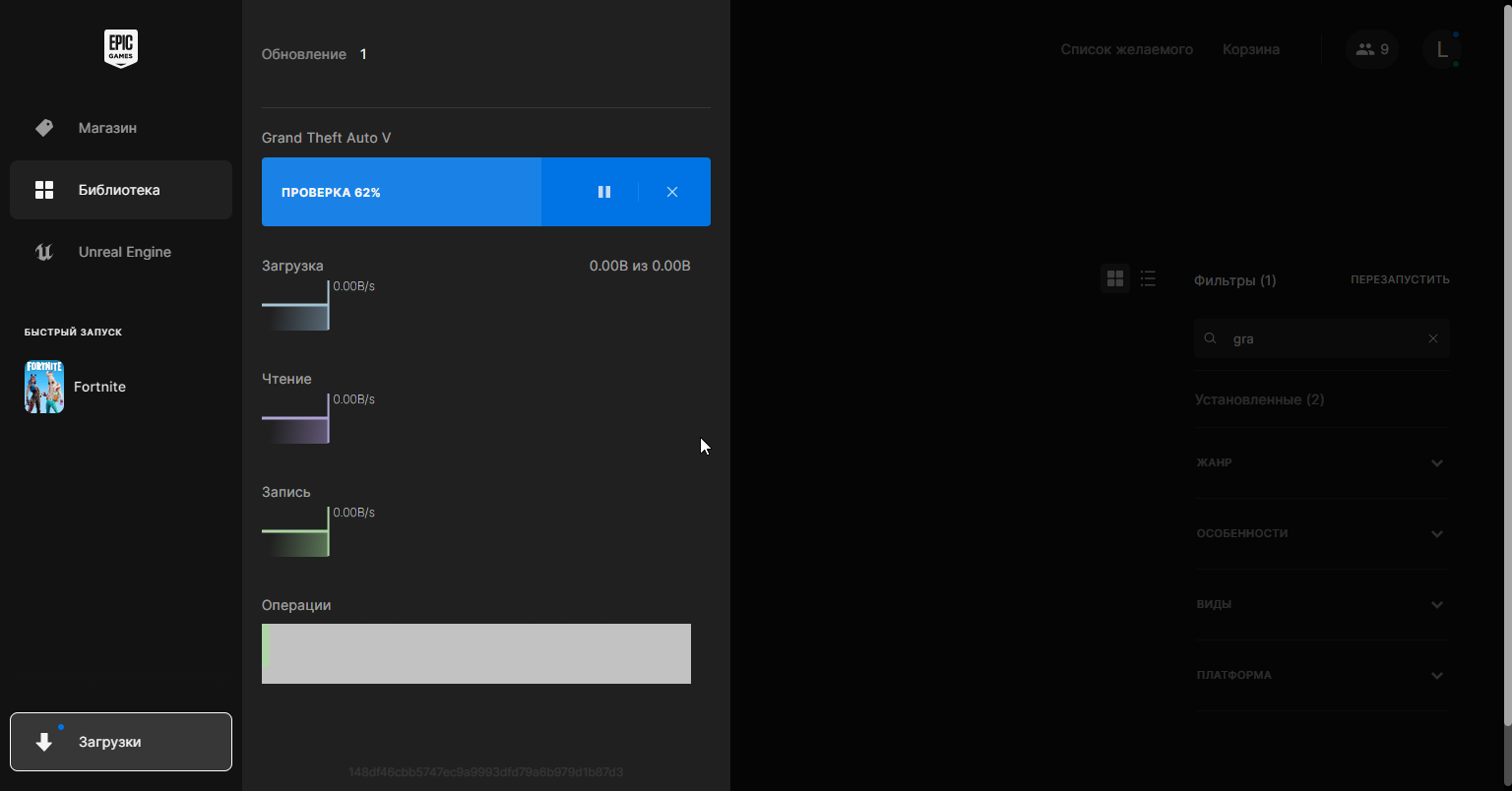Open the friends list icon showing 9
1512x791 pixels.
click(x=1372, y=49)
